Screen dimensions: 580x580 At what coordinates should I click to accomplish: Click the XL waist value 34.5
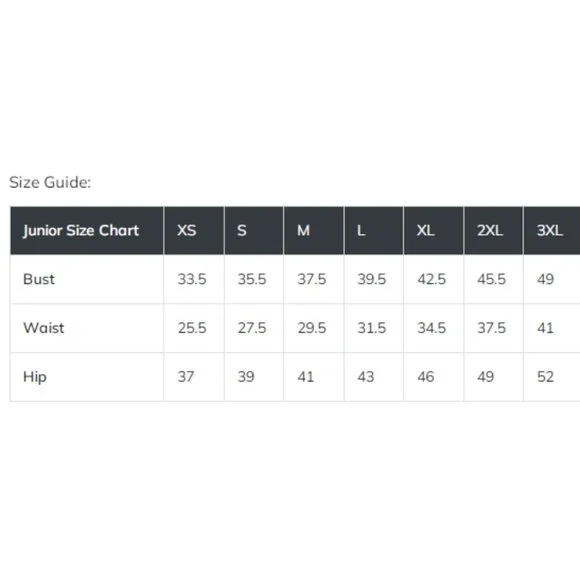point(432,328)
